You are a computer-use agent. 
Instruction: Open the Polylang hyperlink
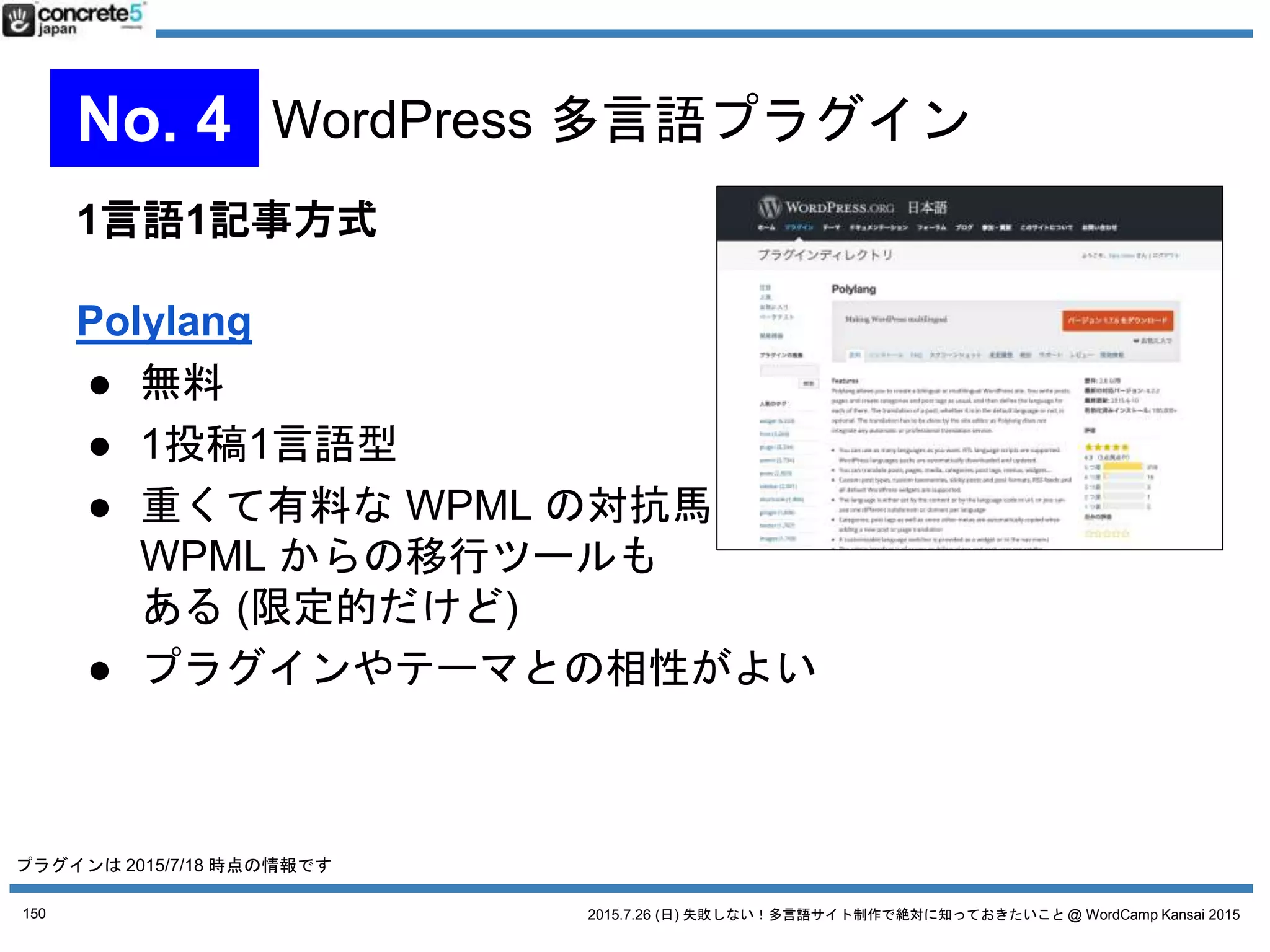coord(164,322)
